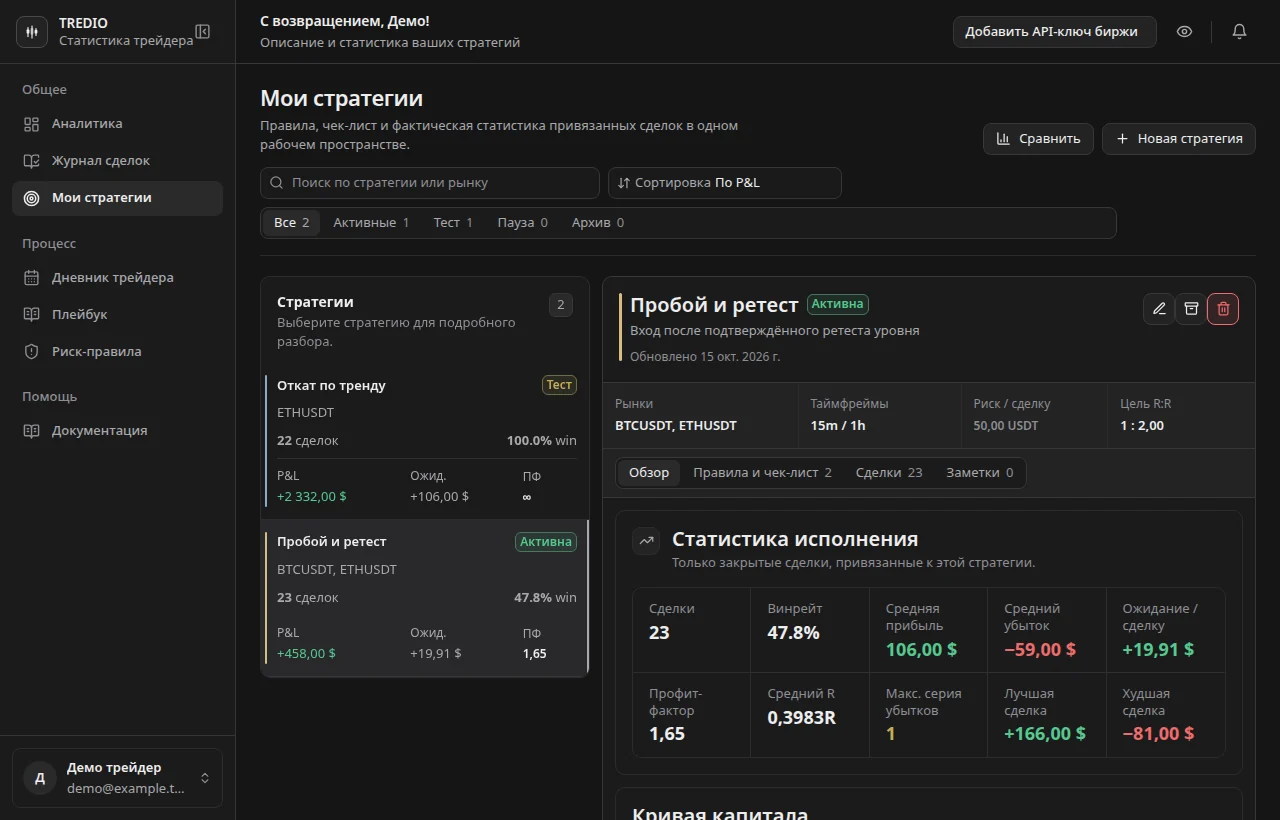Click the Лучшая сделка +166,00 $ value
1280x820 pixels.
(x=1045, y=734)
